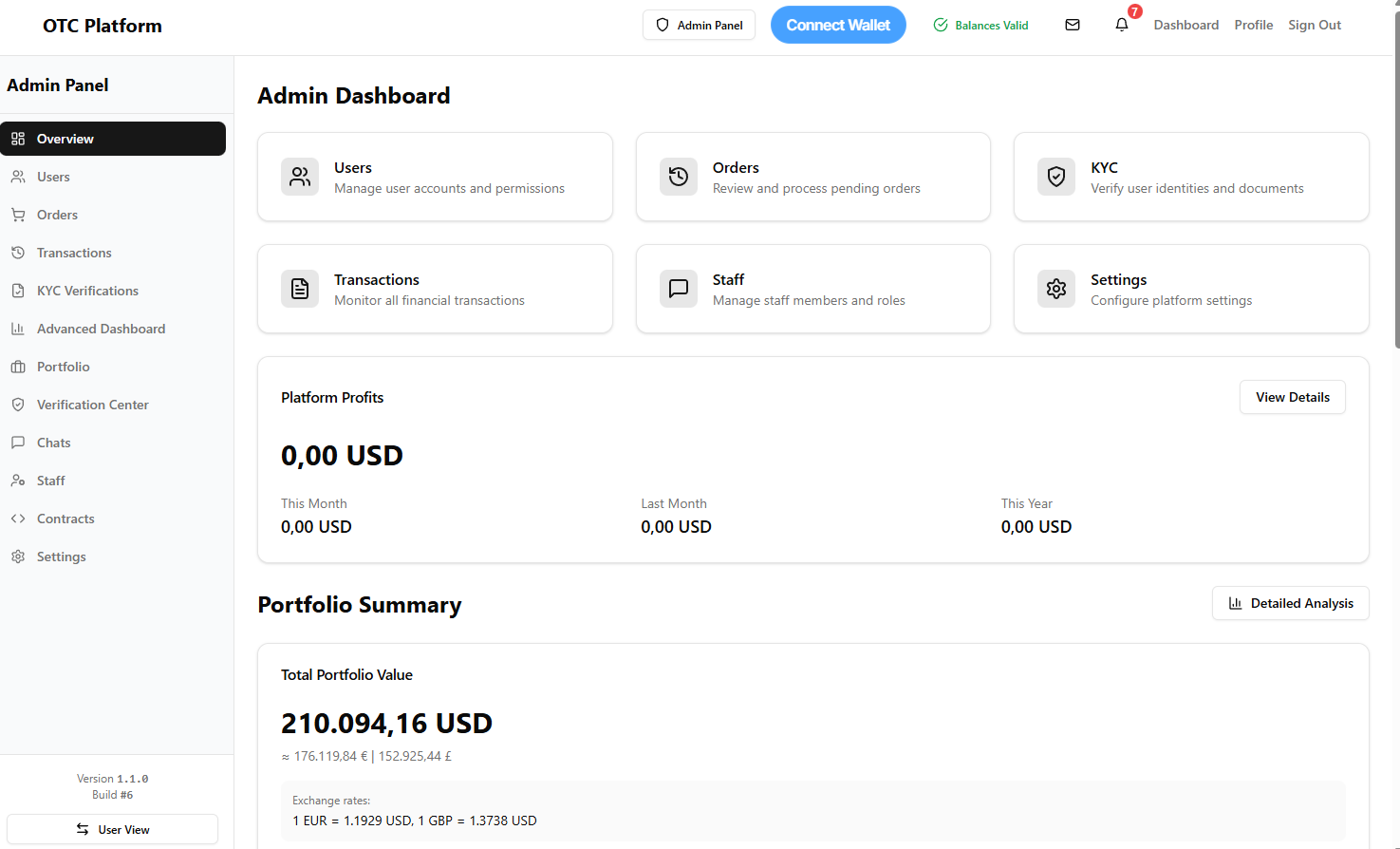Click View Details for Platform Profits
Viewport: 1400px width, 849px height.
[x=1292, y=397]
